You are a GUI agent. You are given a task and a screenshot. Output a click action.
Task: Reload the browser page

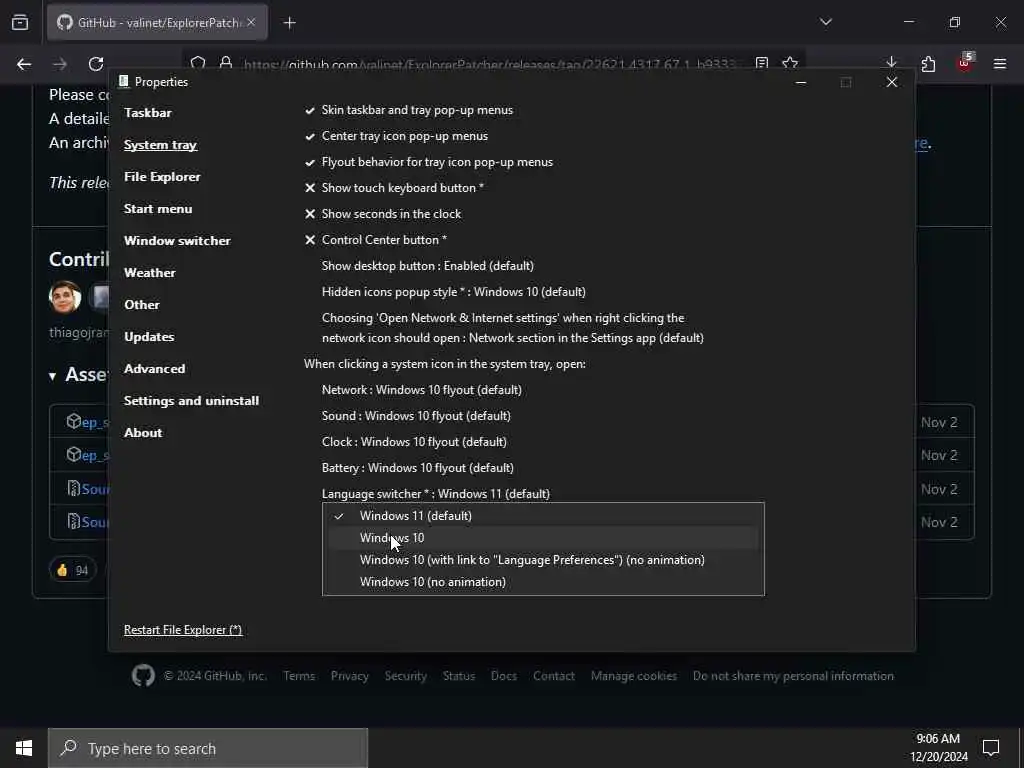click(96, 64)
